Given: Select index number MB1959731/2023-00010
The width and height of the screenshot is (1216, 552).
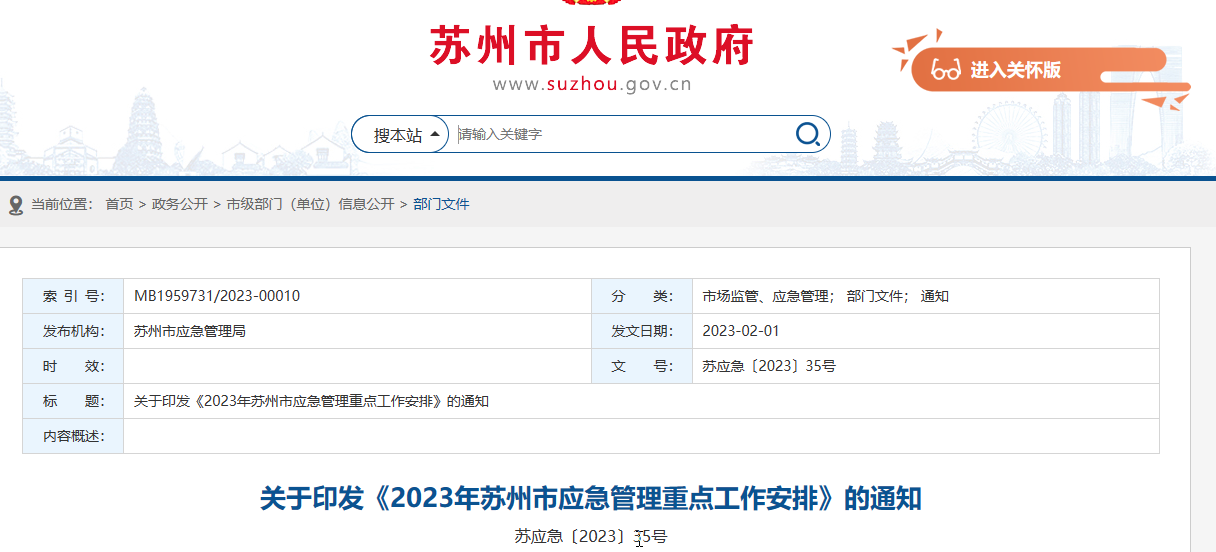Looking at the screenshot, I should pyautogui.click(x=217, y=296).
